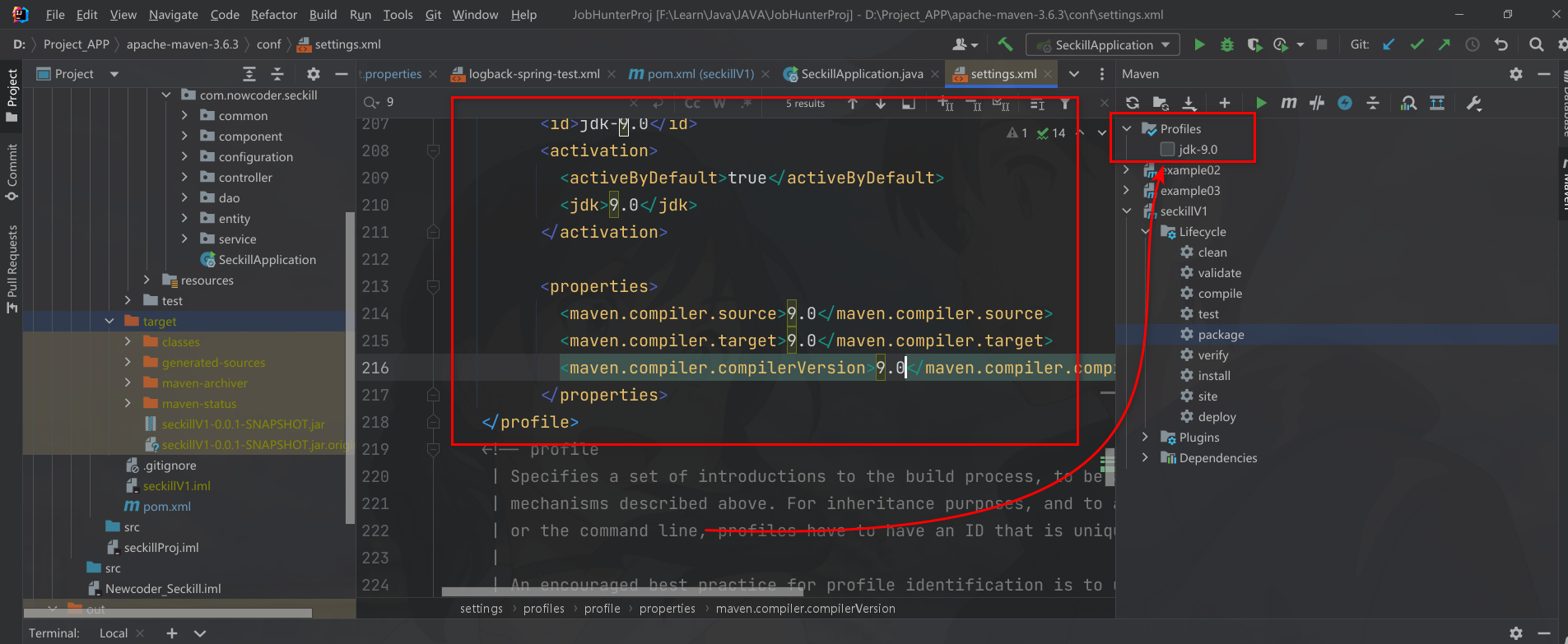This screenshot has width=1568, height=644.
Task: Run SeckillApplication with the green play icon
Action: point(1199,44)
